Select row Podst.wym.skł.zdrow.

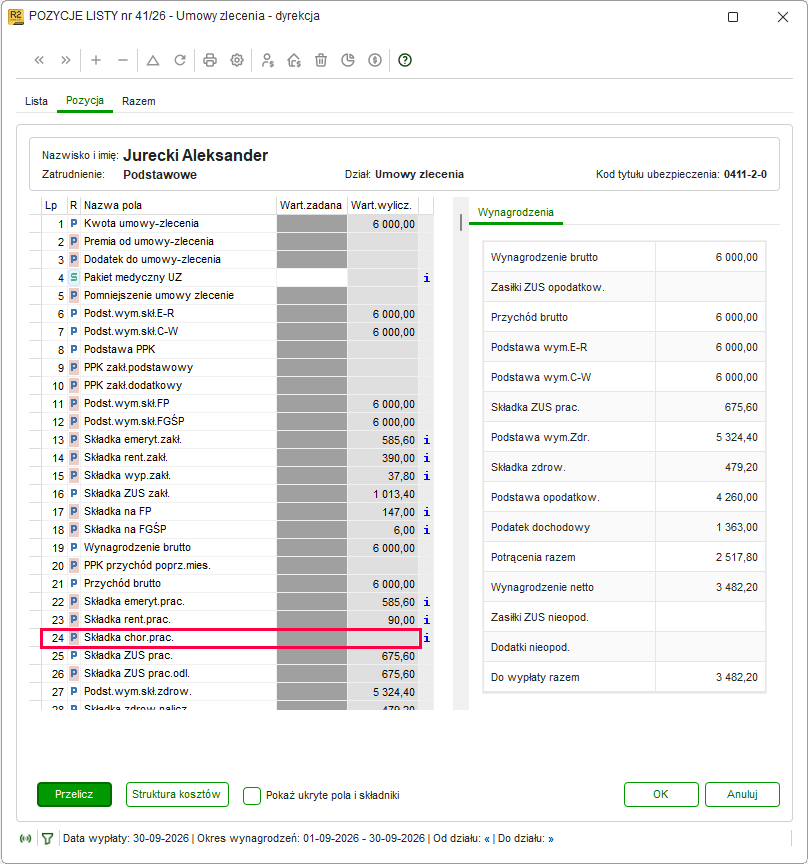[x=230, y=692]
